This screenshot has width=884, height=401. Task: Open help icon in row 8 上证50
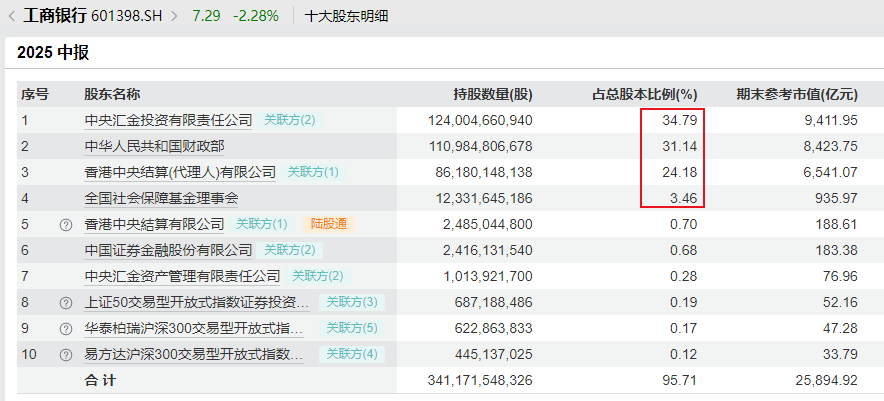pyautogui.click(x=66, y=303)
